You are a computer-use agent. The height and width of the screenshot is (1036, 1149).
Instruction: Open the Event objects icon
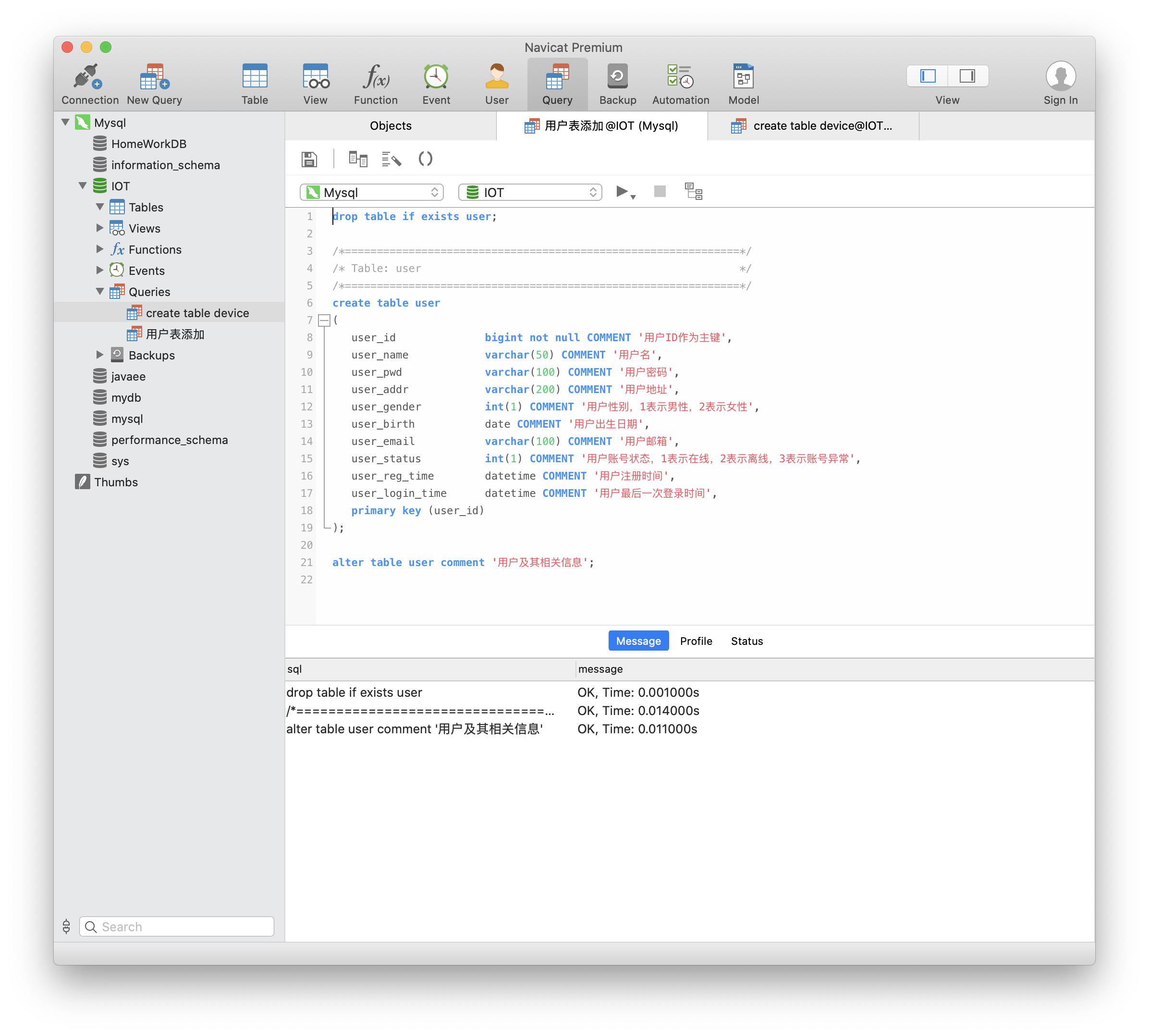(x=436, y=84)
